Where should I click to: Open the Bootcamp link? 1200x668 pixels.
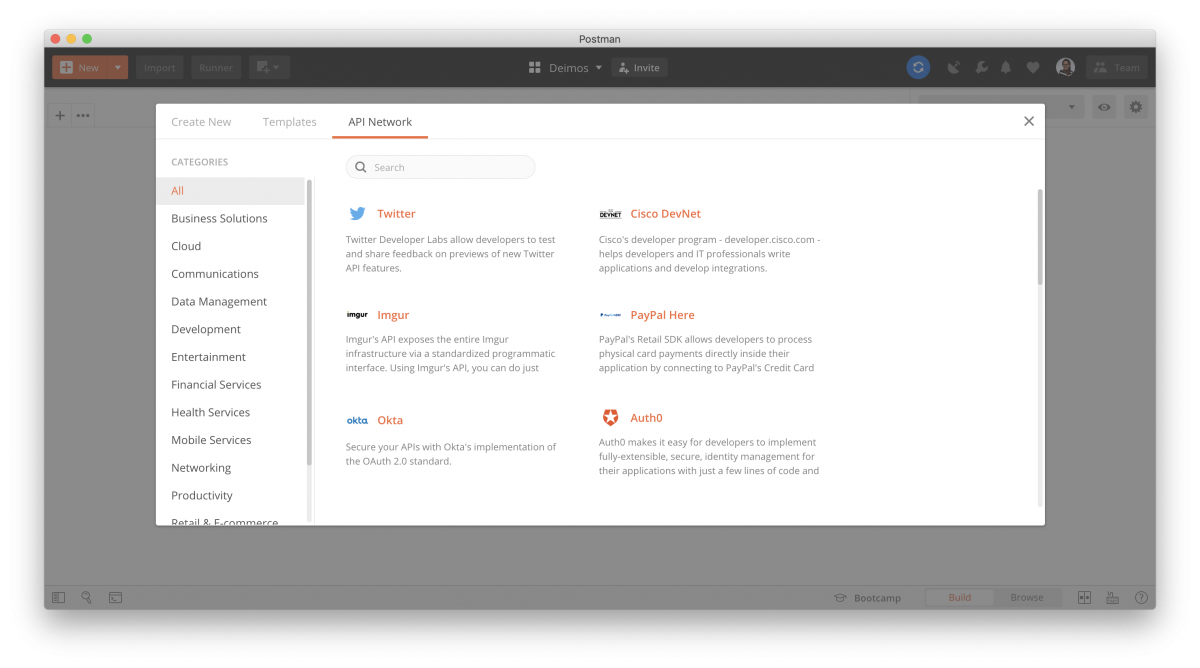[x=867, y=598]
